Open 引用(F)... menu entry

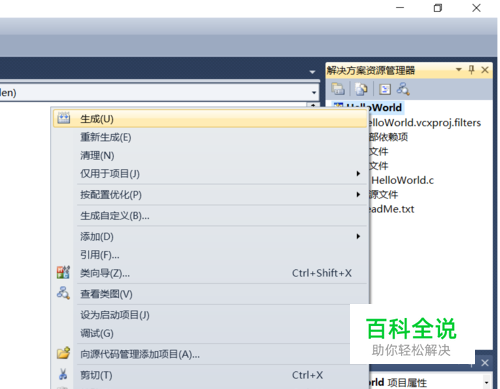(210, 255)
